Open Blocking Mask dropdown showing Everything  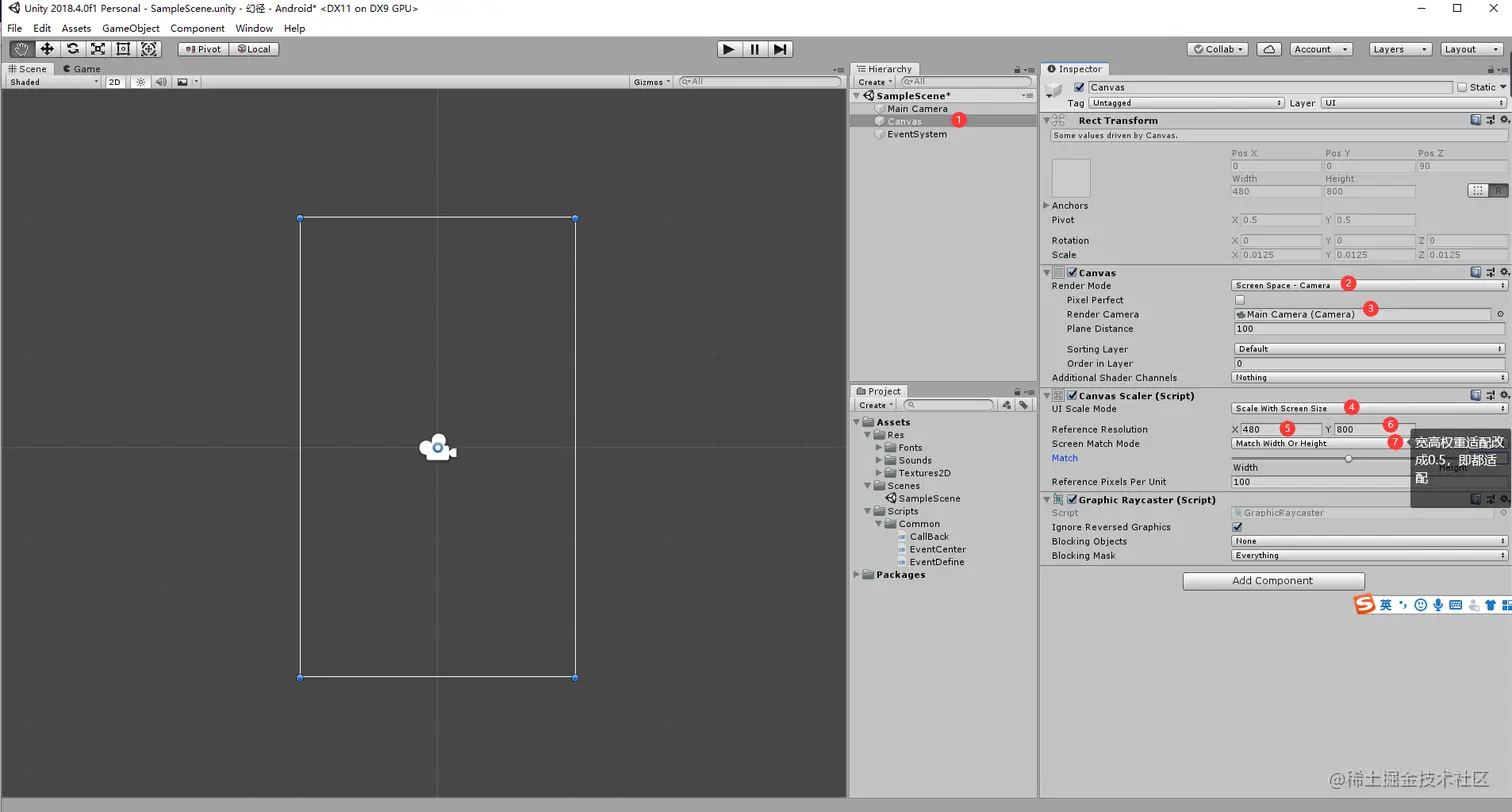[1369, 555]
